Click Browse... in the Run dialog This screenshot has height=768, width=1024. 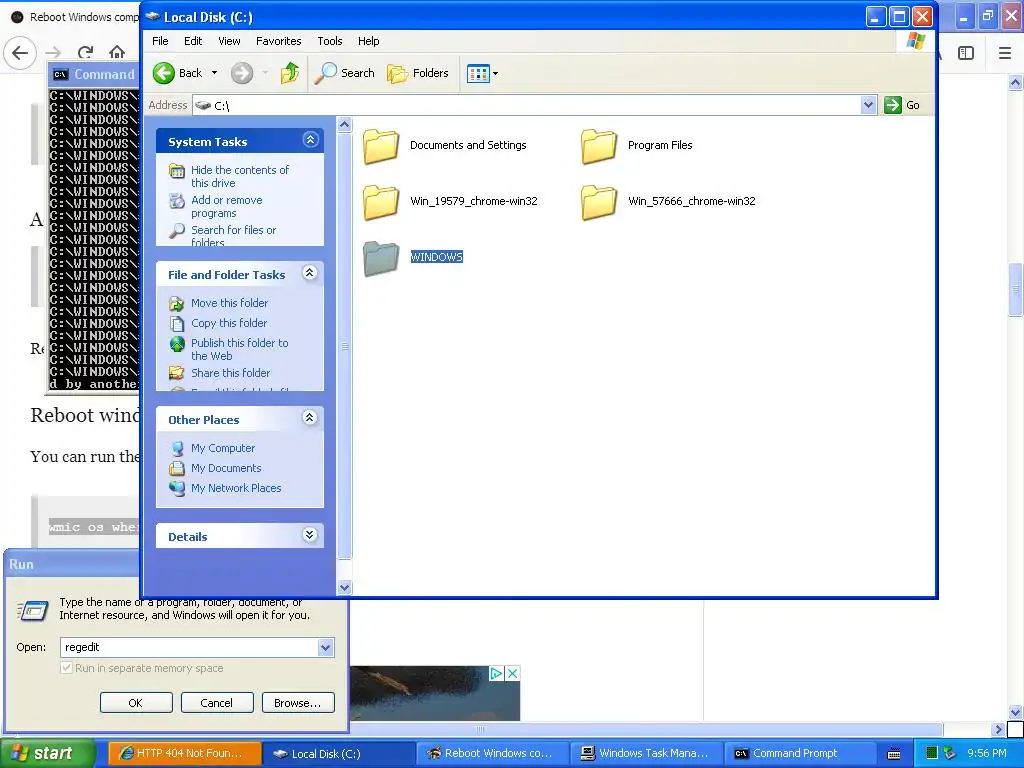(x=298, y=703)
